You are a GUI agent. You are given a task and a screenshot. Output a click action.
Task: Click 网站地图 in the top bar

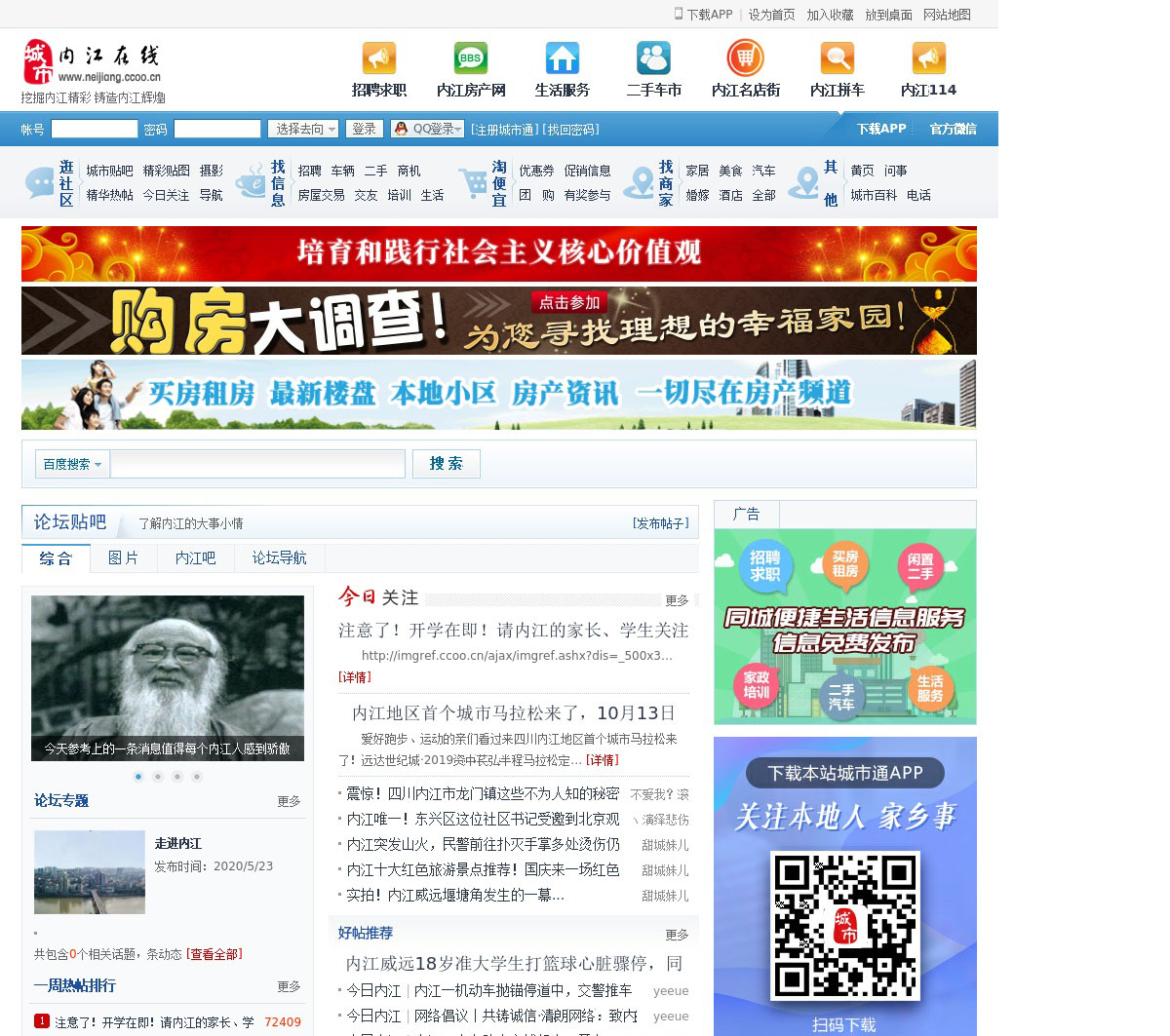click(947, 15)
